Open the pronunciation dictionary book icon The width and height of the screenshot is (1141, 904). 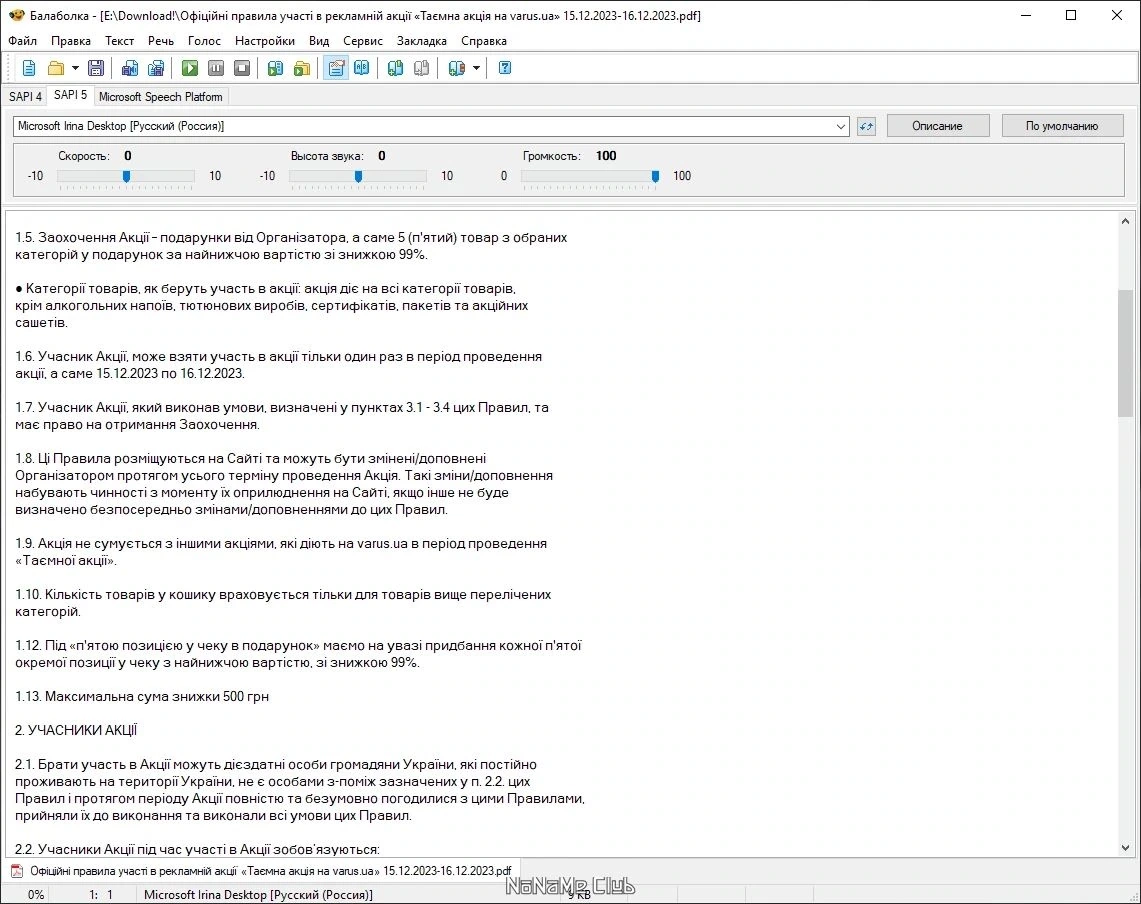click(x=362, y=68)
